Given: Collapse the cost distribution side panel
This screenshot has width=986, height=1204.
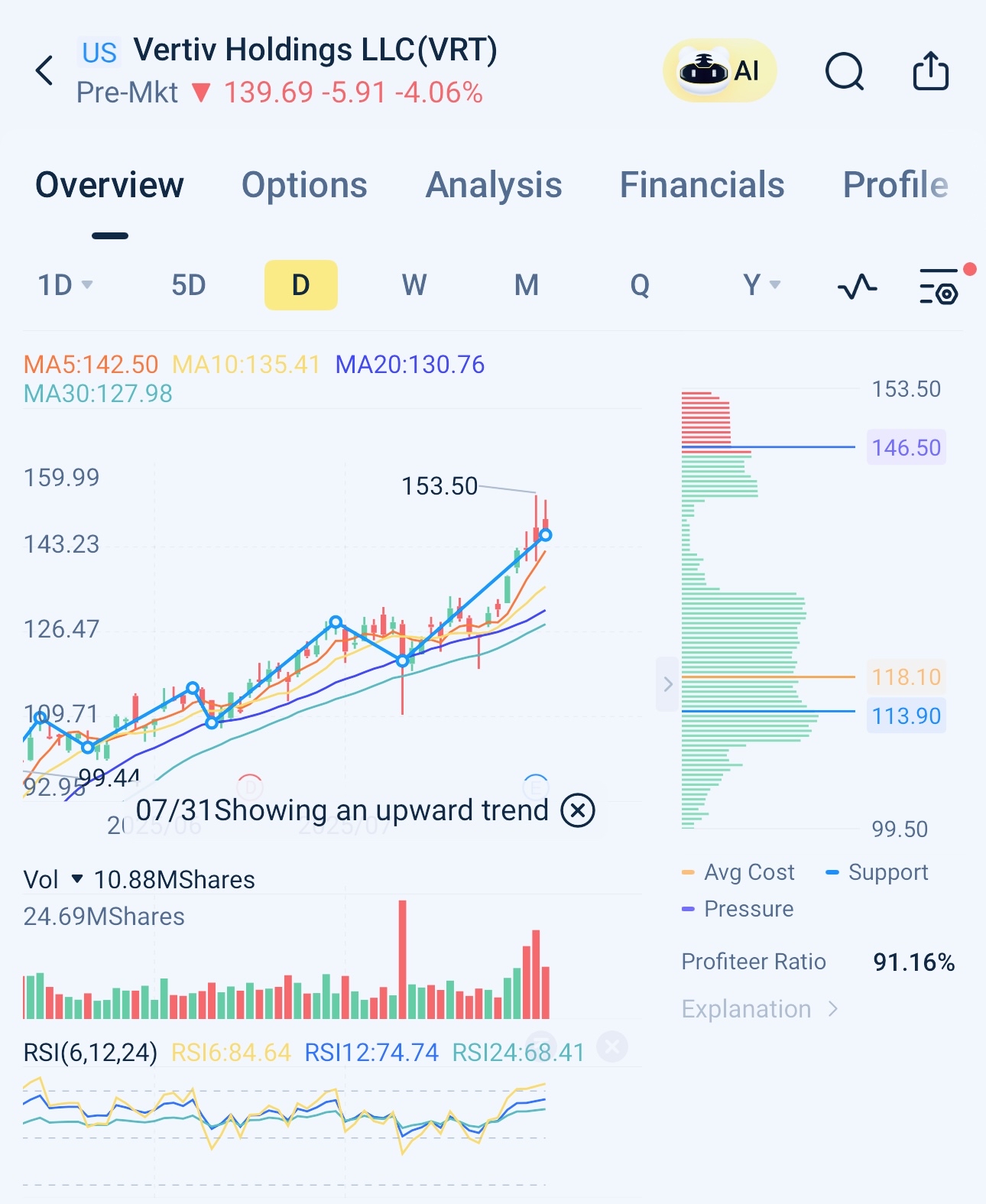Looking at the screenshot, I should [667, 683].
